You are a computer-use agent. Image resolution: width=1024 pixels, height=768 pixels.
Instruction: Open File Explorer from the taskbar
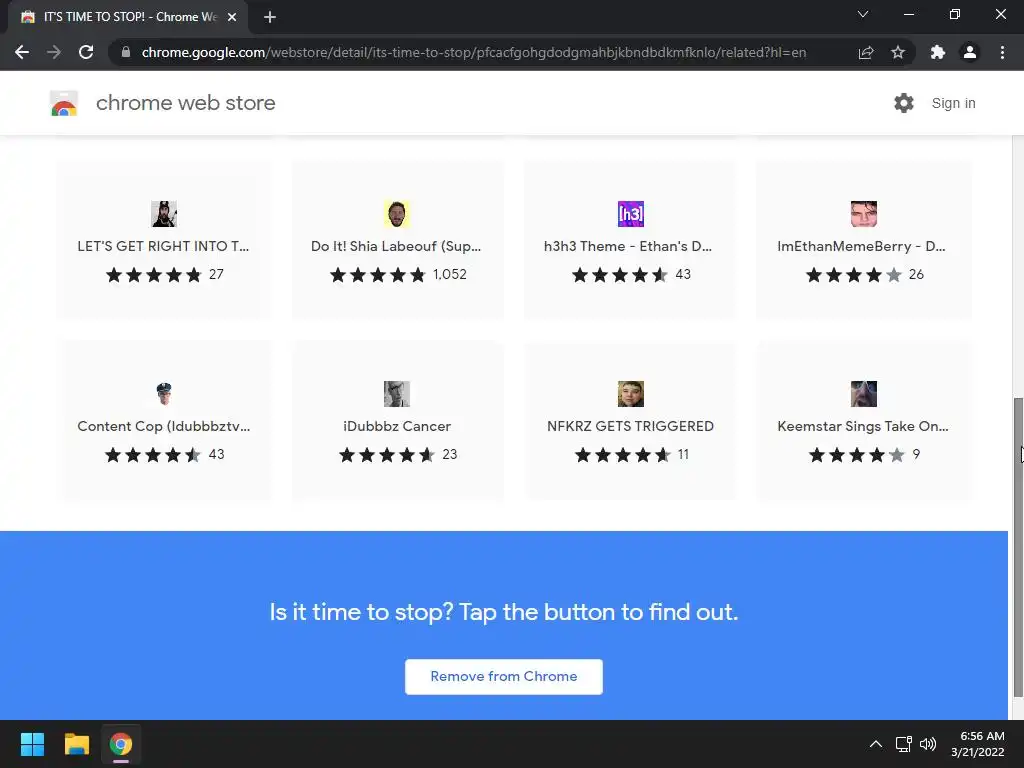(76, 744)
